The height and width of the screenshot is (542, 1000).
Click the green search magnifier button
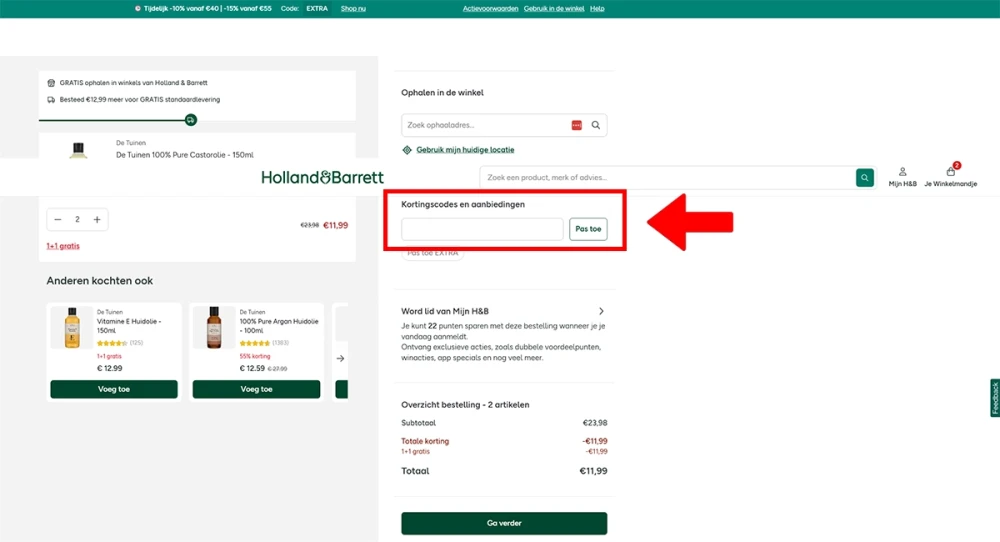(864, 178)
